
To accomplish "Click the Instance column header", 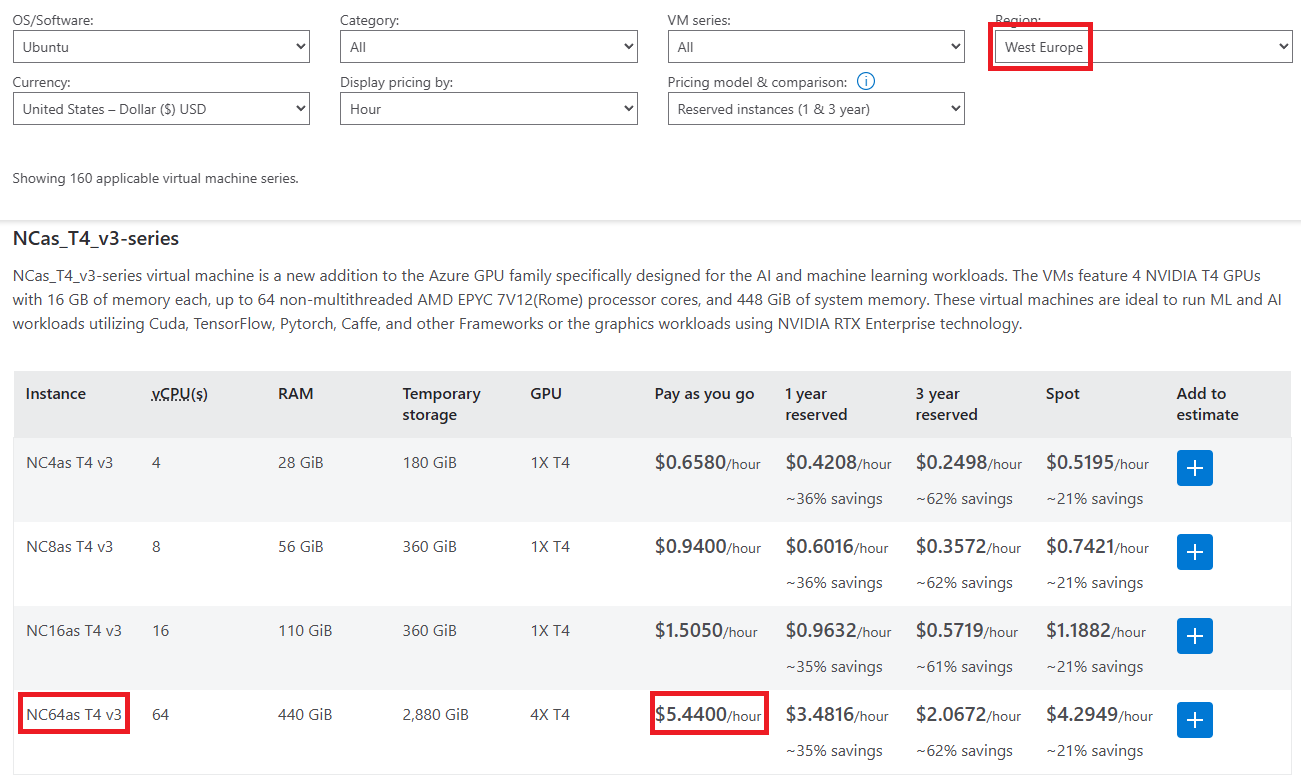I will coord(56,394).
